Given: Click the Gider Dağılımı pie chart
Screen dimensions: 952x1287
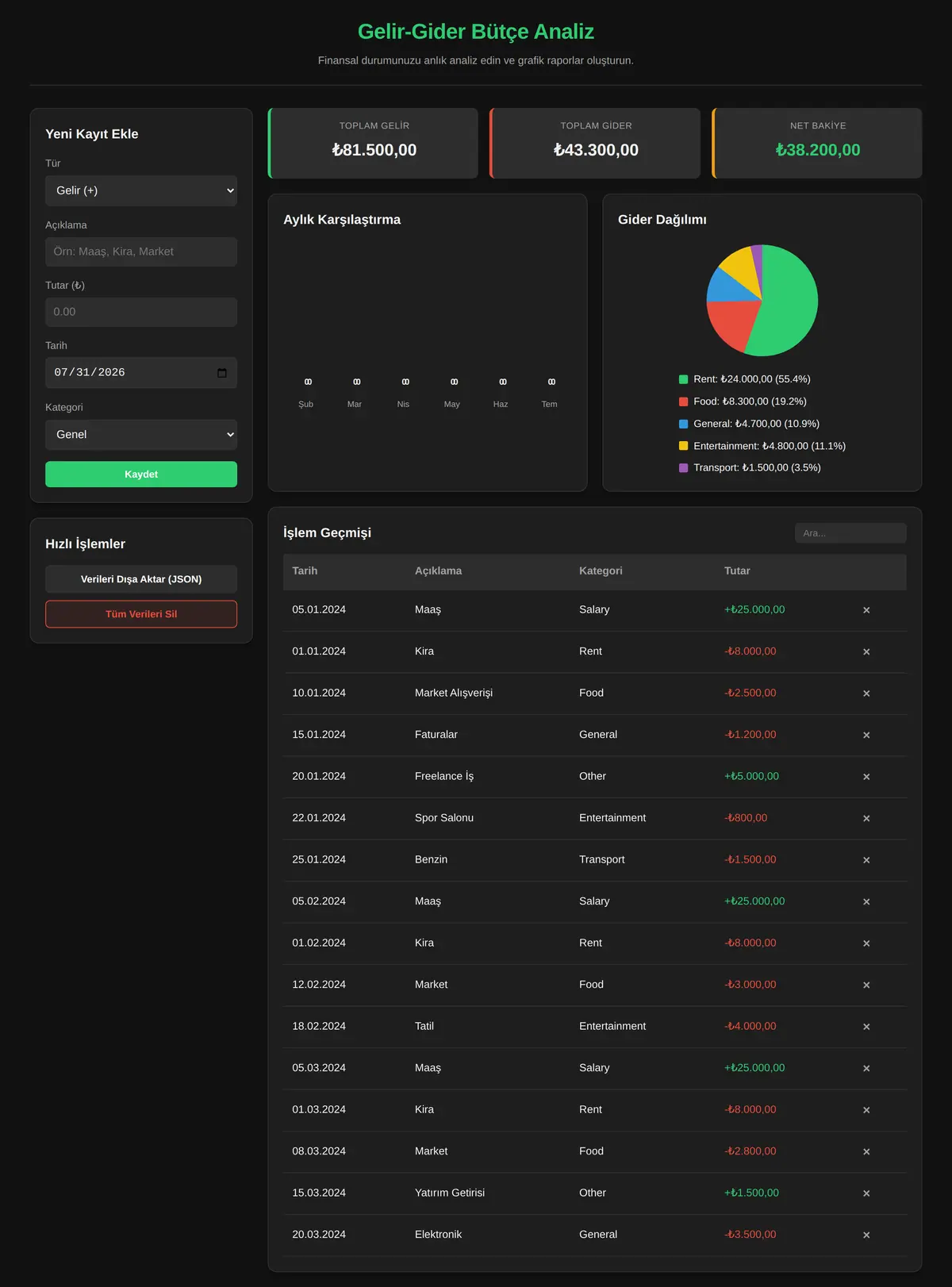Looking at the screenshot, I should click(762, 301).
